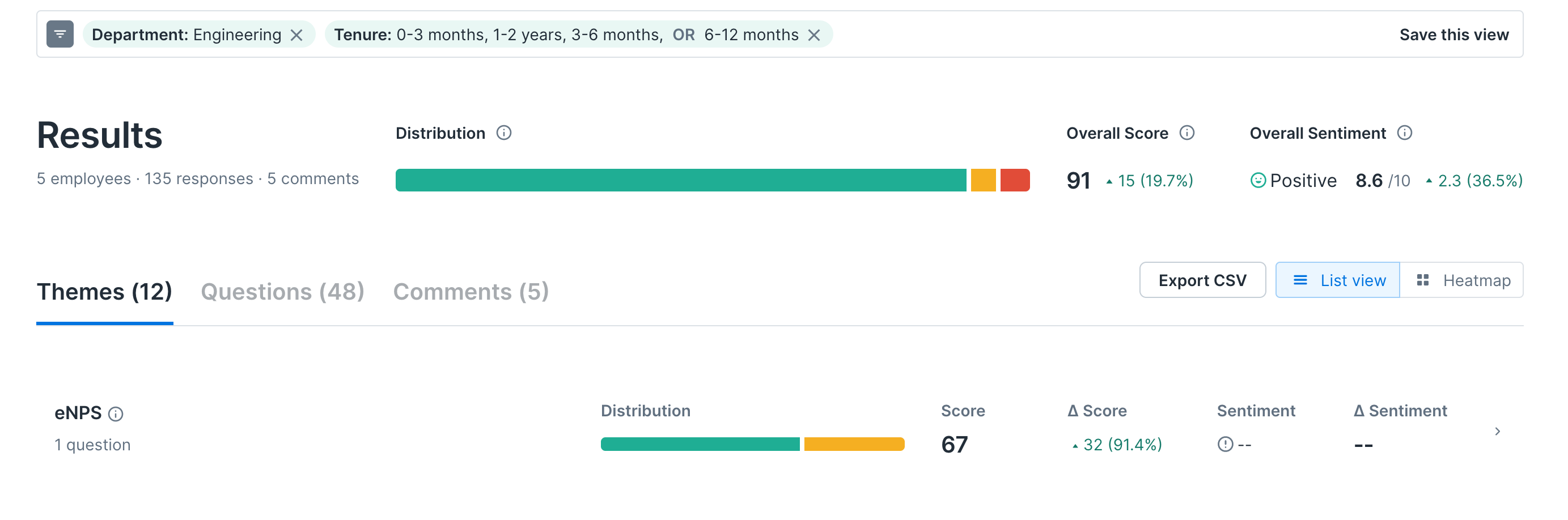Click the eNPS info icon
1568x520 pixels.
[116, 414]
